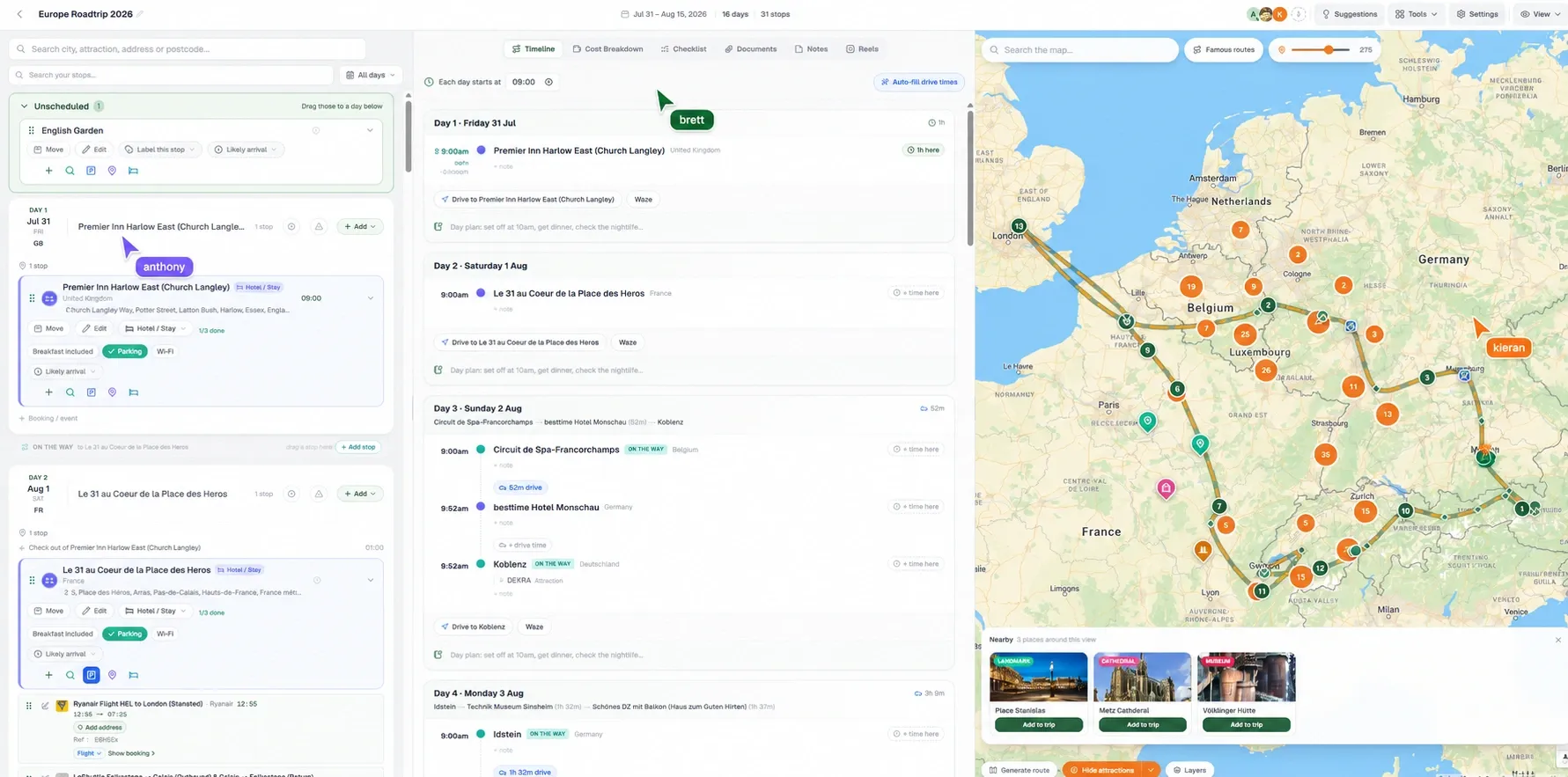This screenshot has height=777, width=1568.
Task: Close the Nearby places panel
Action: (1557, 640)
